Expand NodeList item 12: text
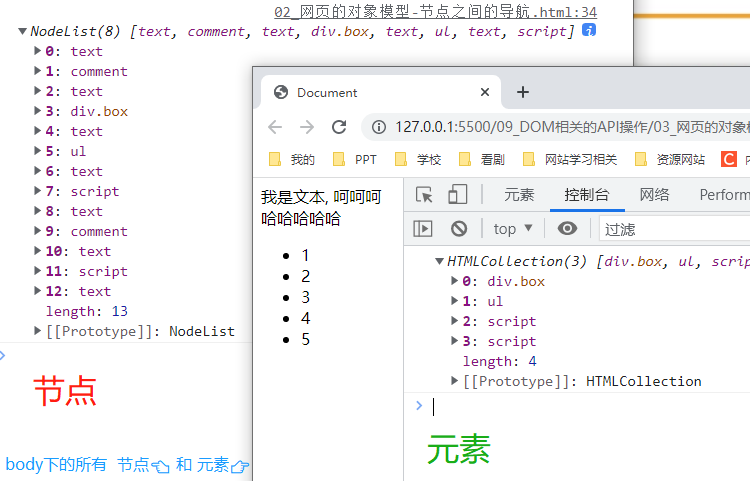 [x=37, y=291]
